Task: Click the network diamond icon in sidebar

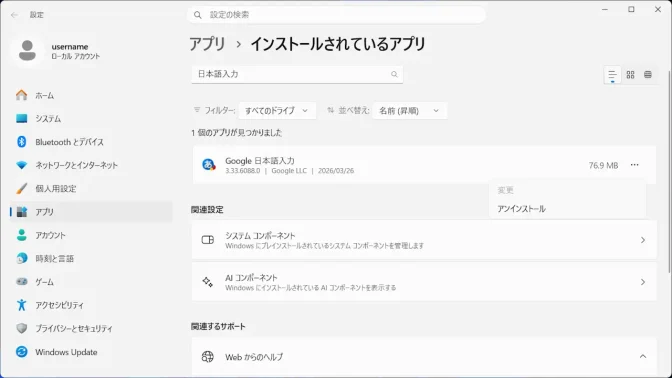Action: coord(21,165)
